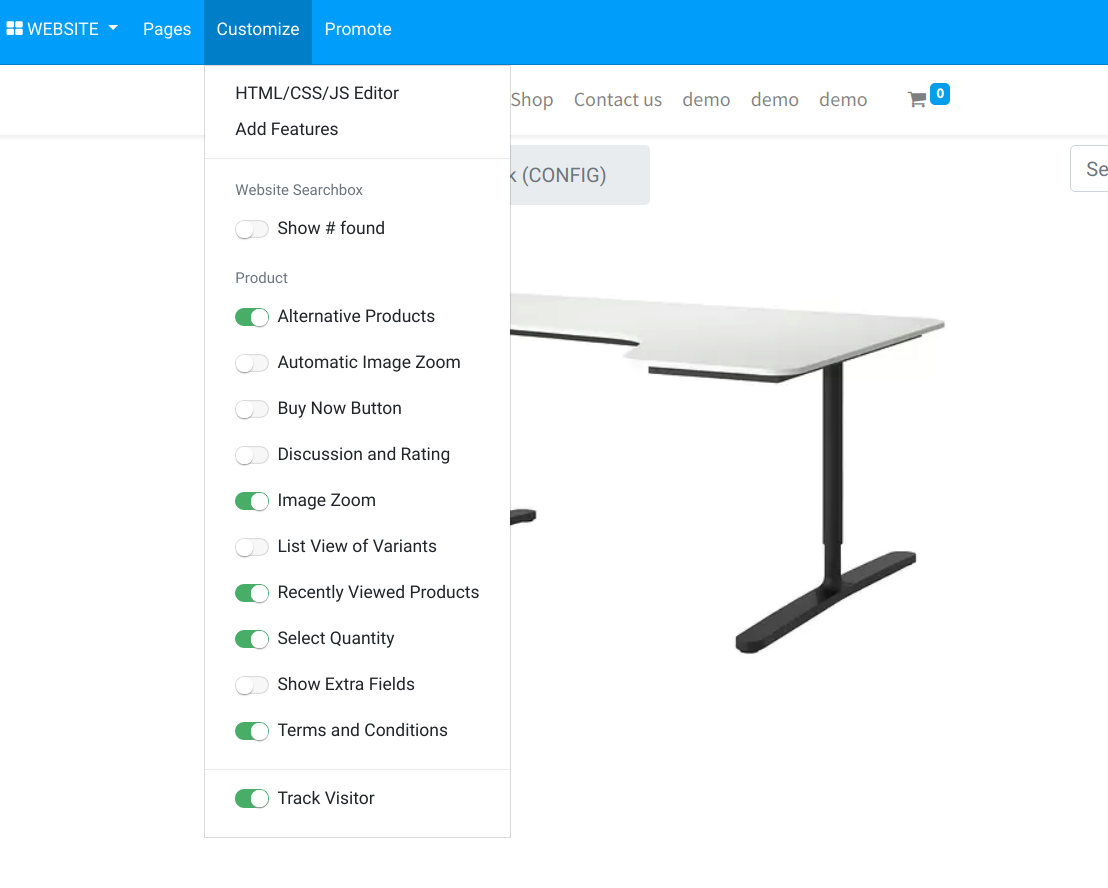Click the desk product image
1108x888 pixels.
[728, 470]
